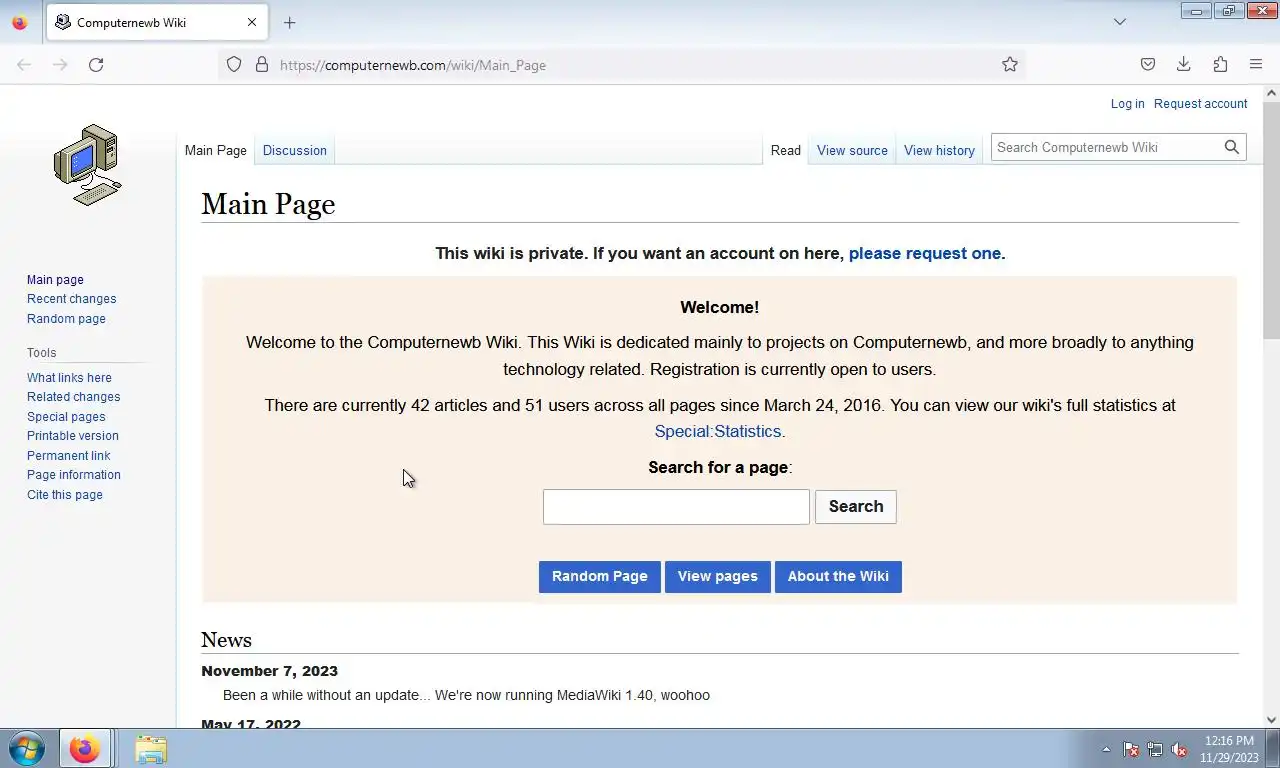Click the Request account link
1280x768 pixels.
(x=1201, y=104)
